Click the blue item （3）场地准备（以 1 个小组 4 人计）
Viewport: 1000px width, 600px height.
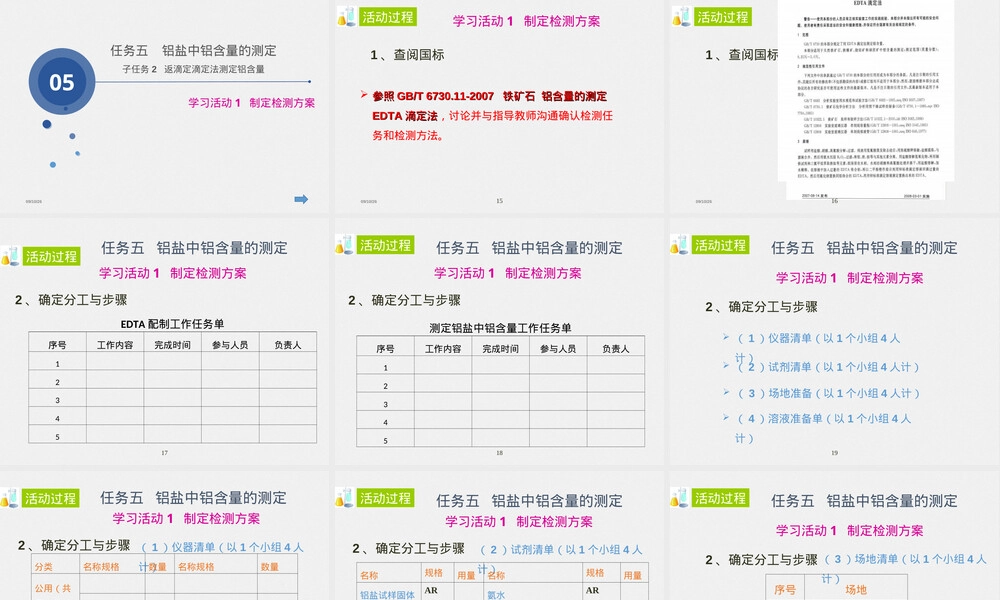click(828, 393)
